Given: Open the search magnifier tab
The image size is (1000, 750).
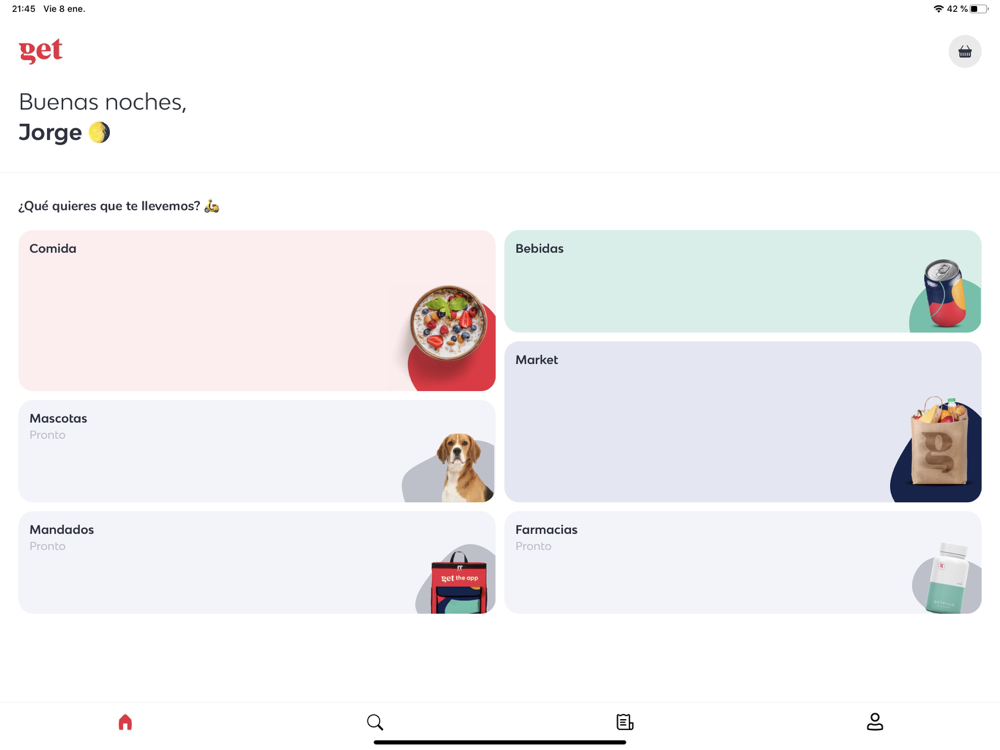Looking at the screenshot, I should 375,722.
